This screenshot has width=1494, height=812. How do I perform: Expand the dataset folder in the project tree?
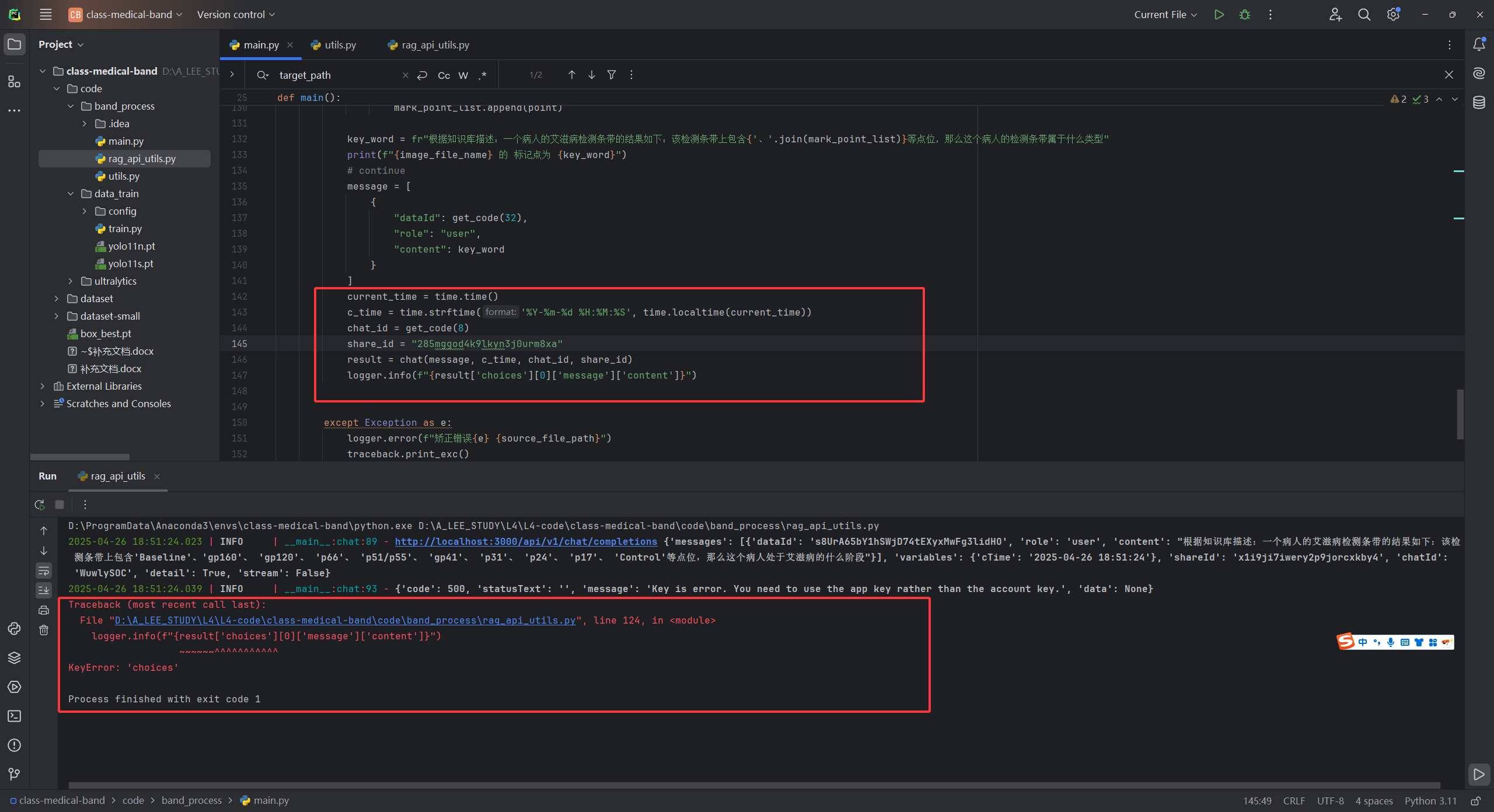57,299
